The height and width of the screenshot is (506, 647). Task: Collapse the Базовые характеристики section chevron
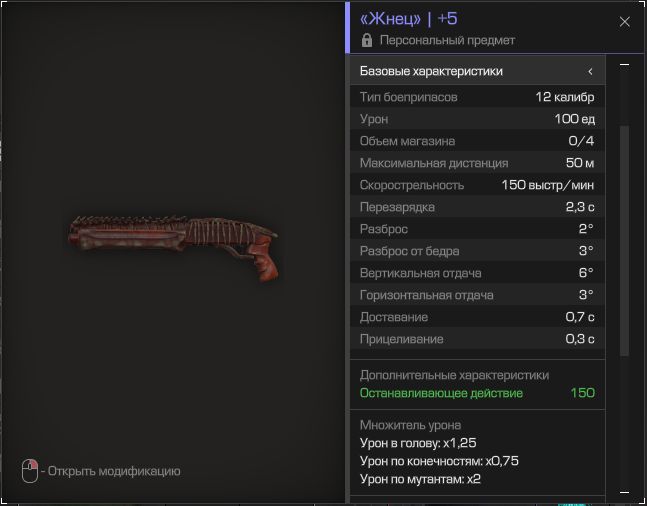[x=590, y=71]
